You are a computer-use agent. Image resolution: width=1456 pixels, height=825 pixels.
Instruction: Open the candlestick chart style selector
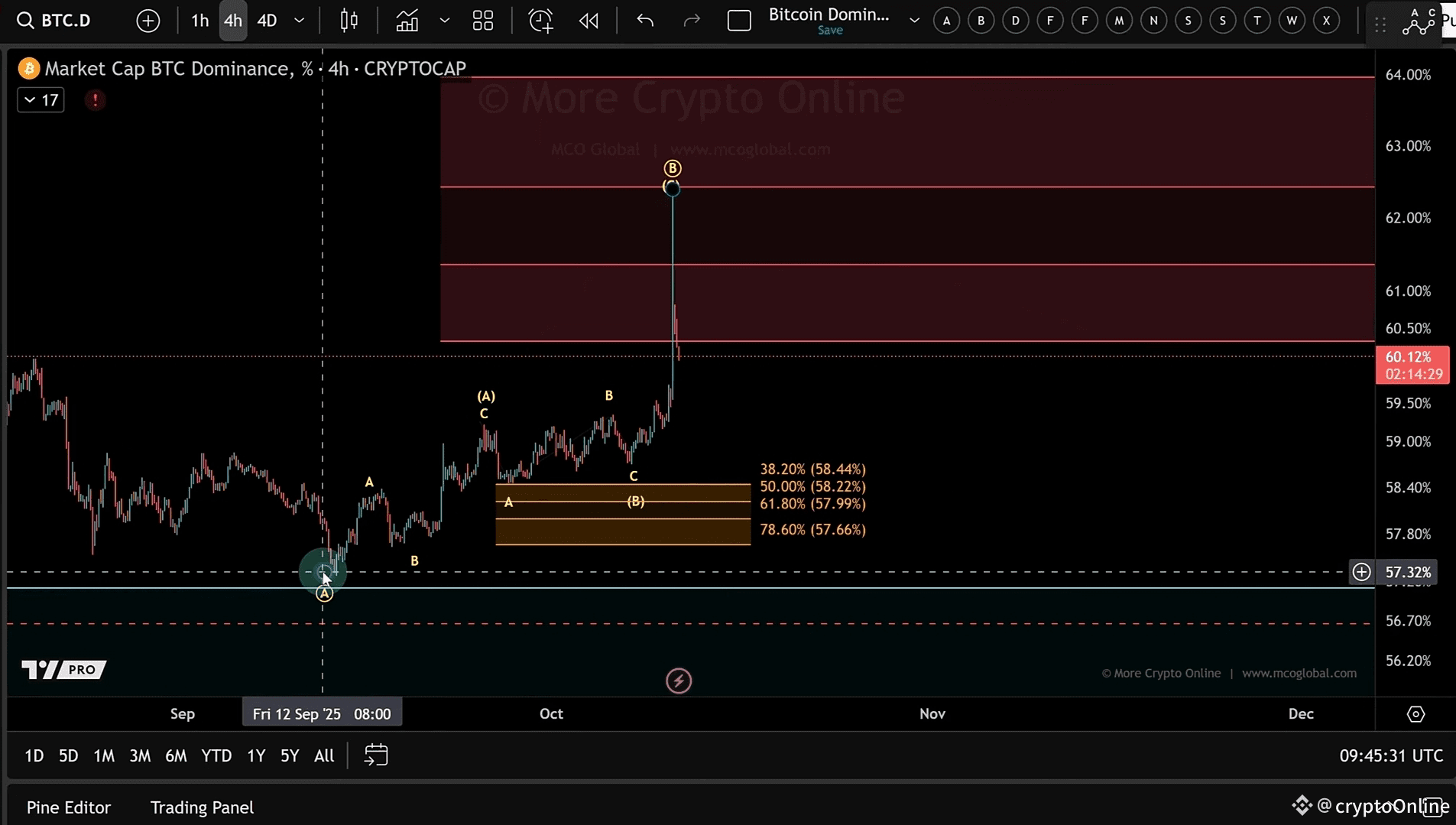(349, 21)
